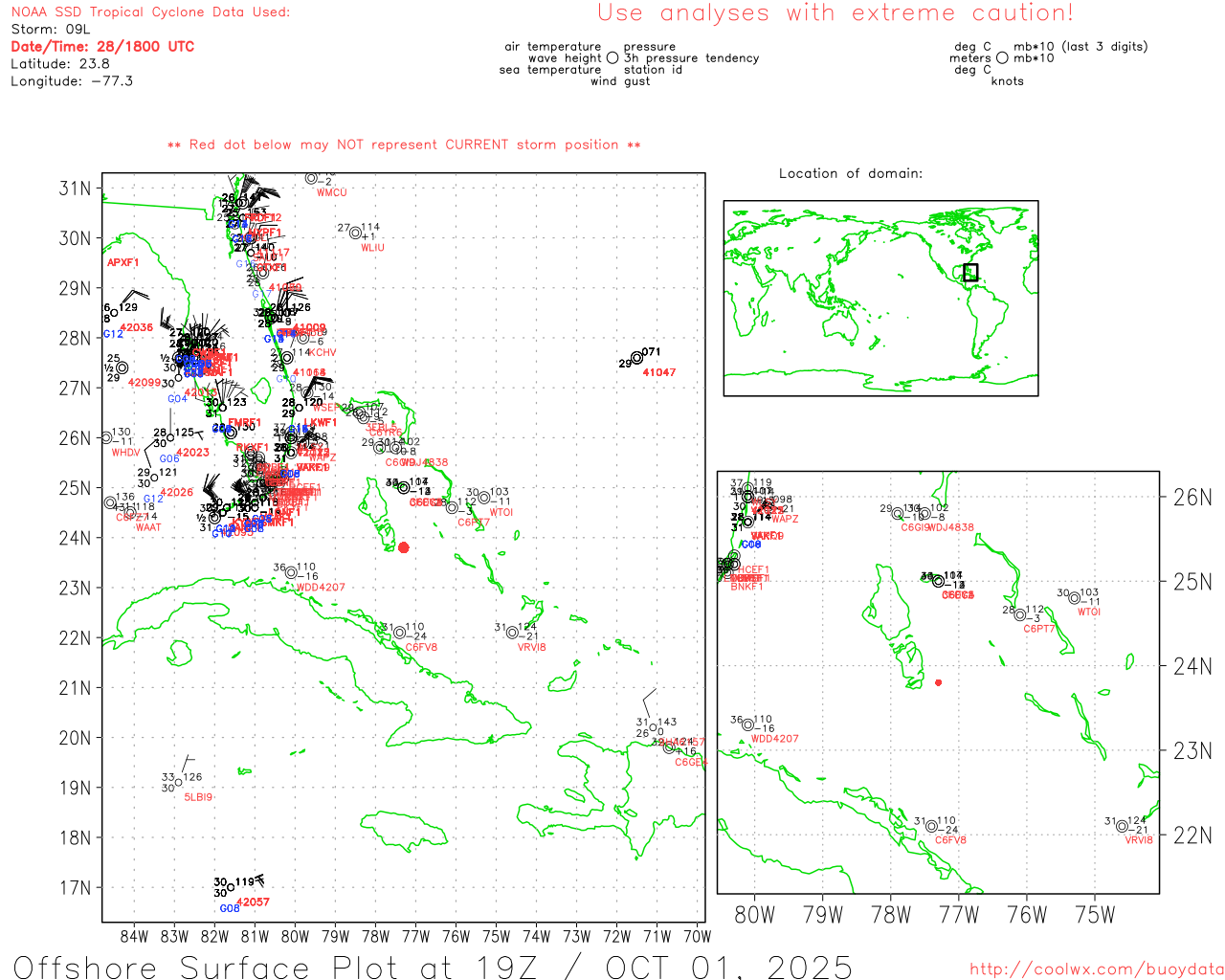
Task: Click the 42099 buoy label
Action: (145, 383)
